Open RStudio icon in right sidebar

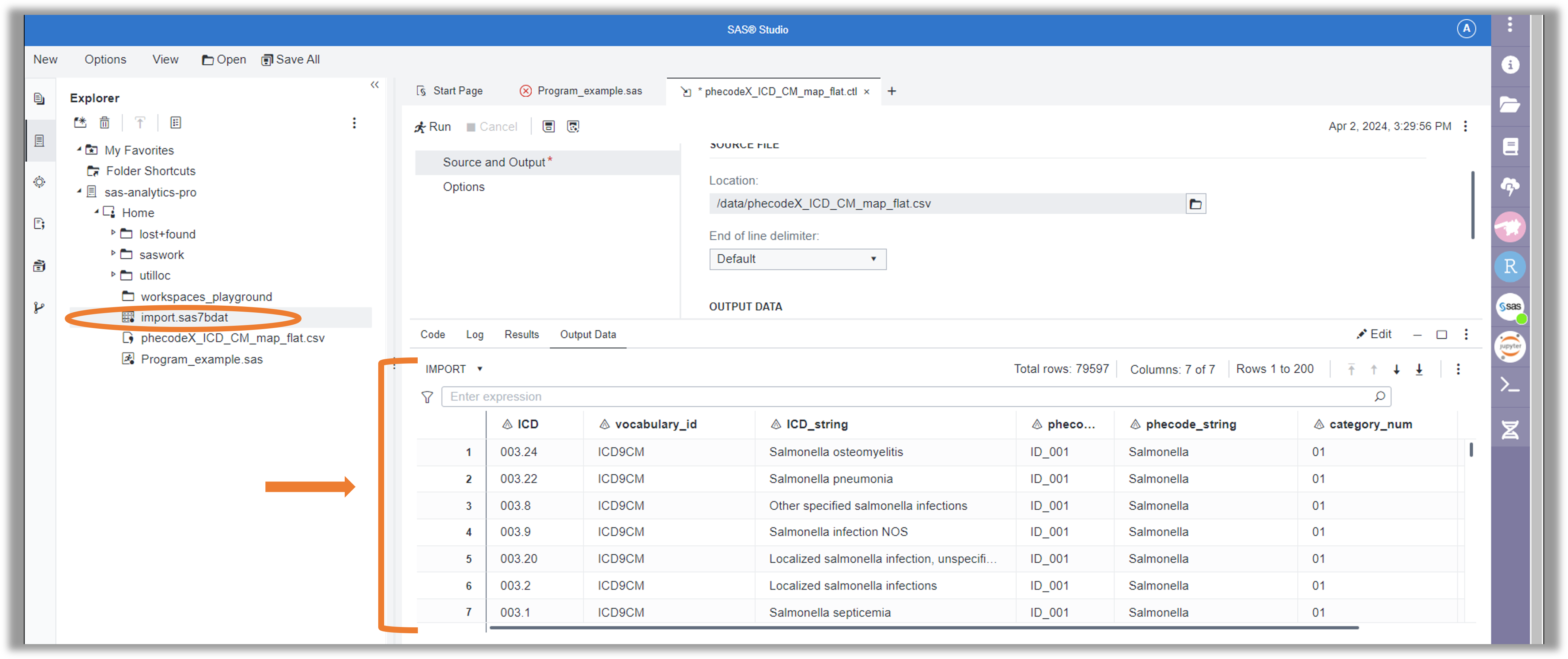click(x=1510, y=267)
